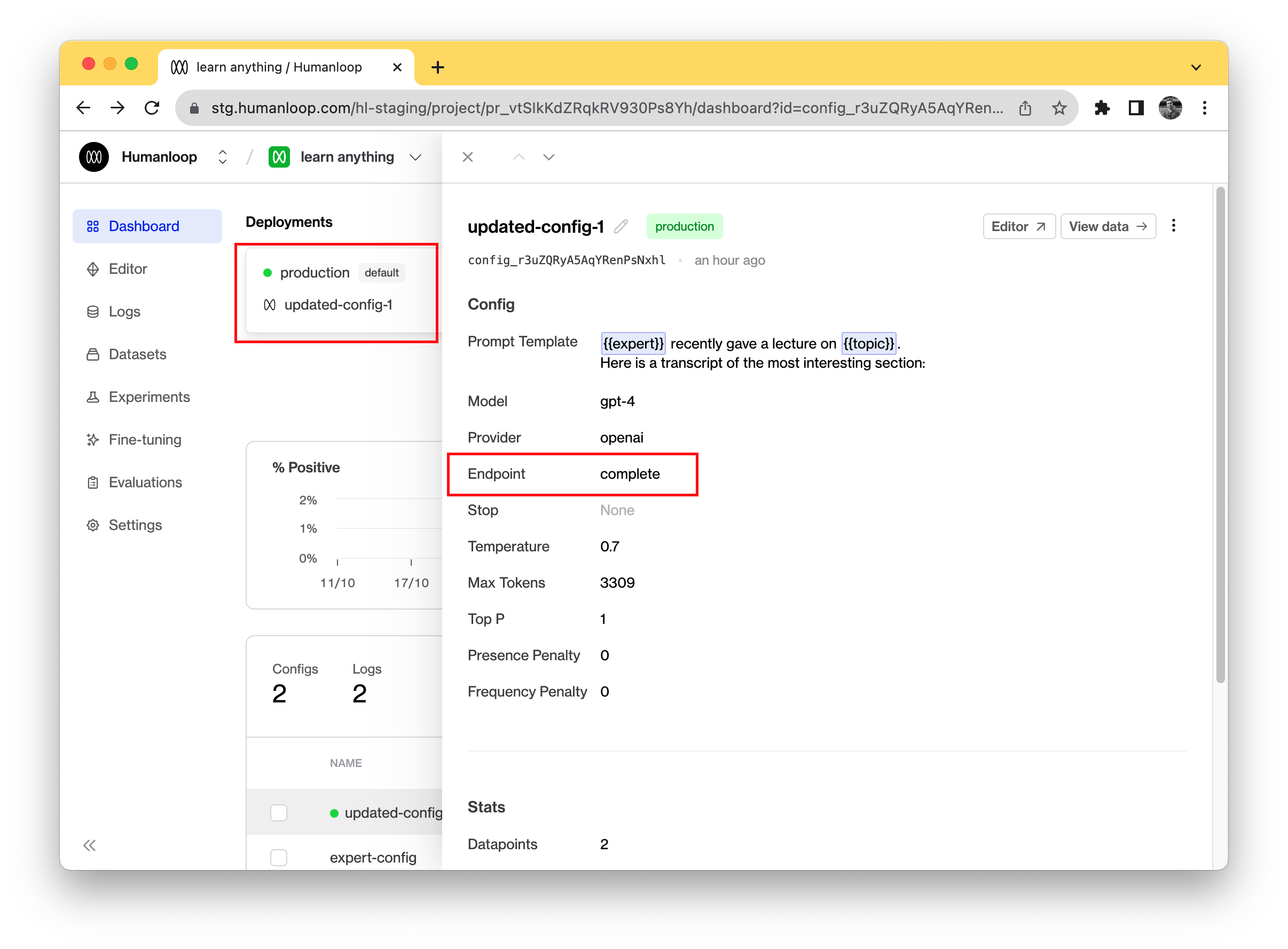Open the Experiments section
This screenshot has height=949, width=1288.
[148, 397]
